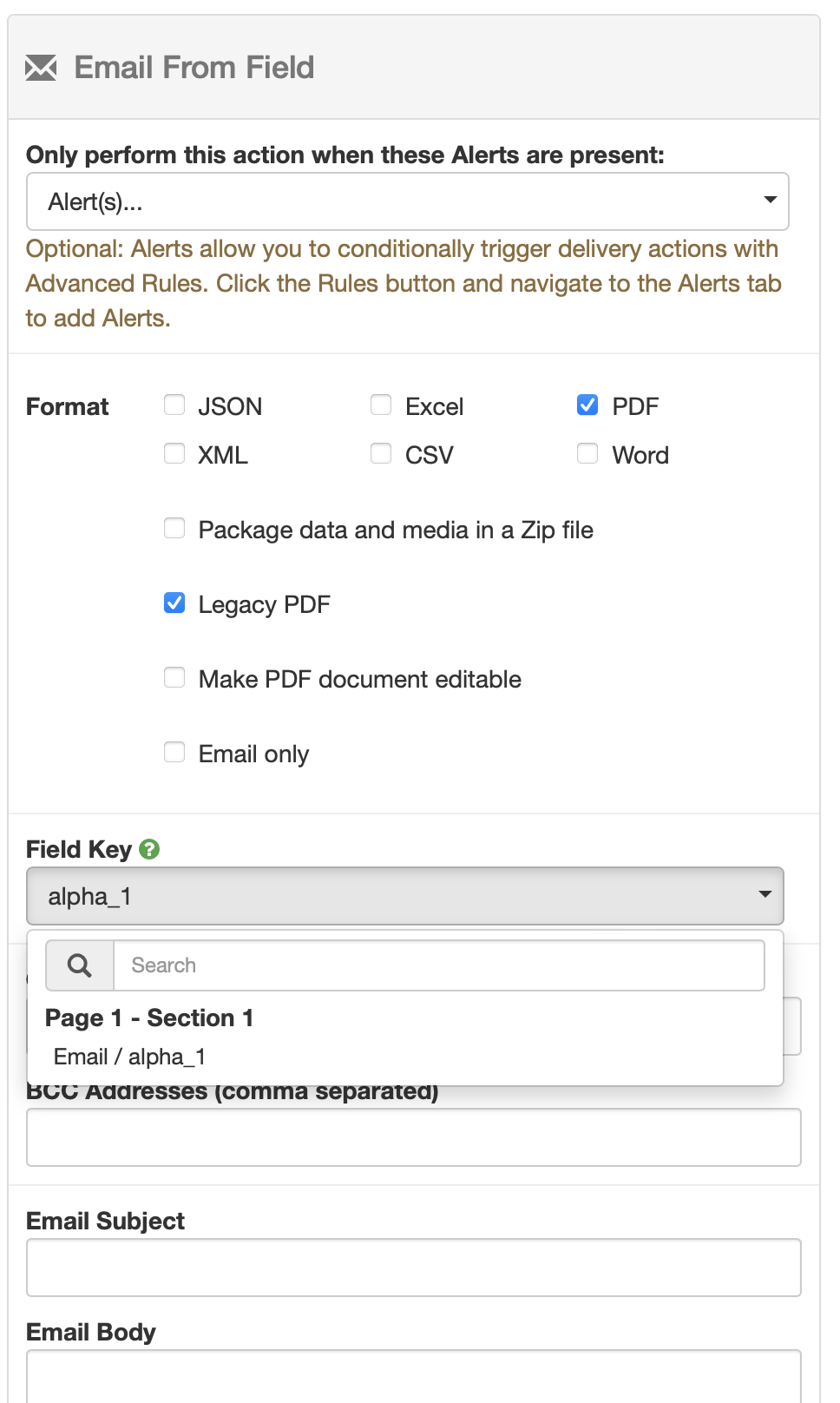Choose Email / alpha_1 from the list
The width and height of the screenshot is (840, 1403).
130,1057
